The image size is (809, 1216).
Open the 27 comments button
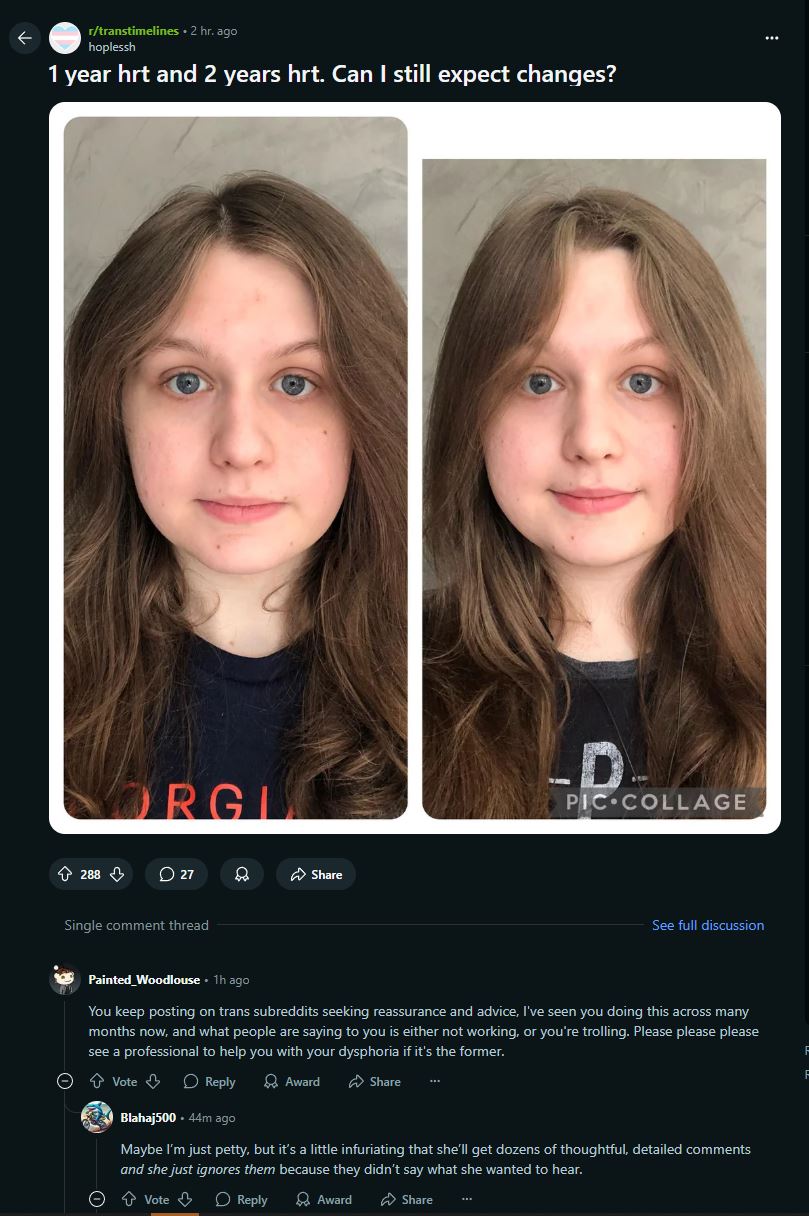coord(176,874)
